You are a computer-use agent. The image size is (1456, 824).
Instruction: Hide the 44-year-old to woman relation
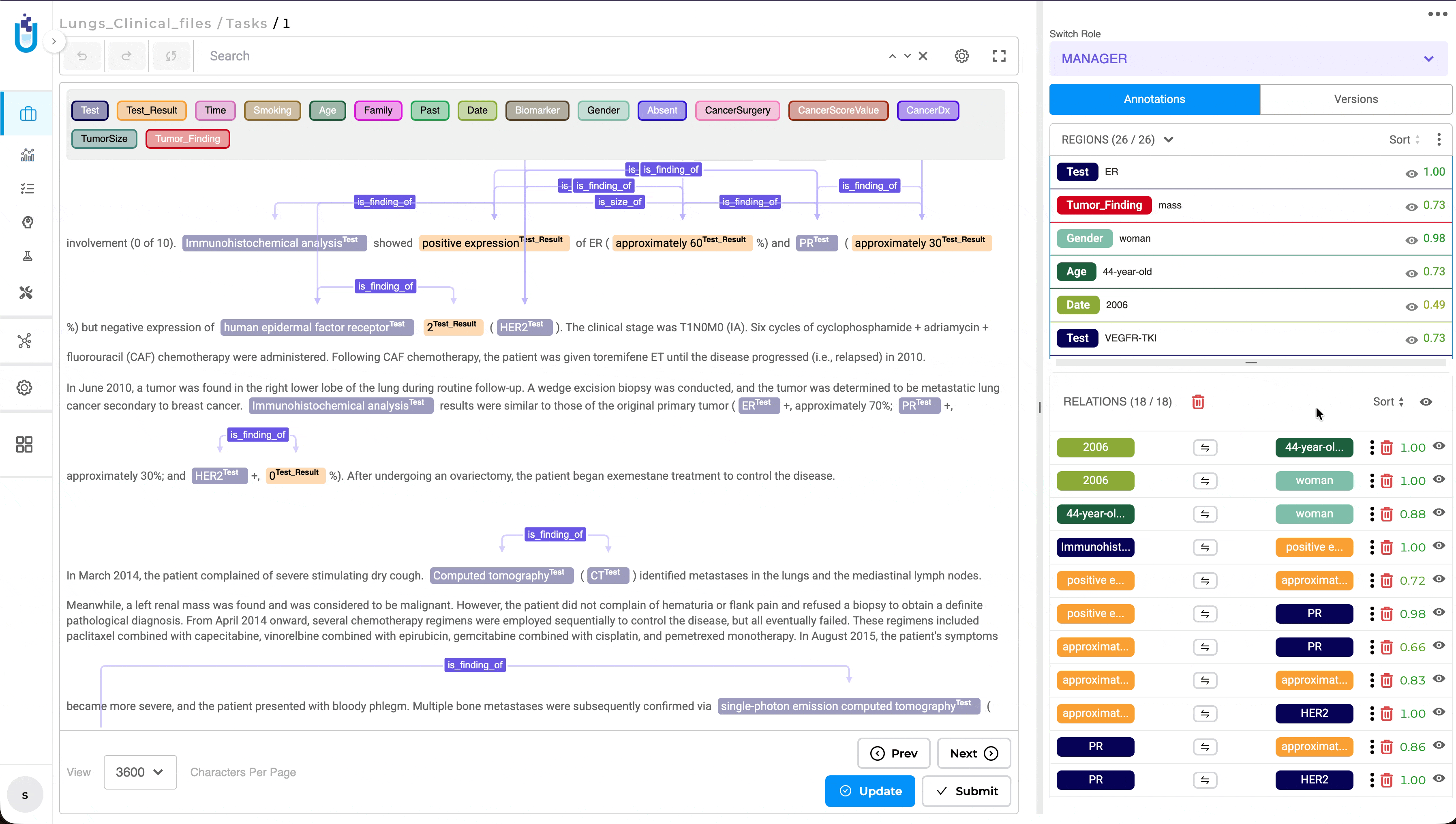tap(1439, 512)
